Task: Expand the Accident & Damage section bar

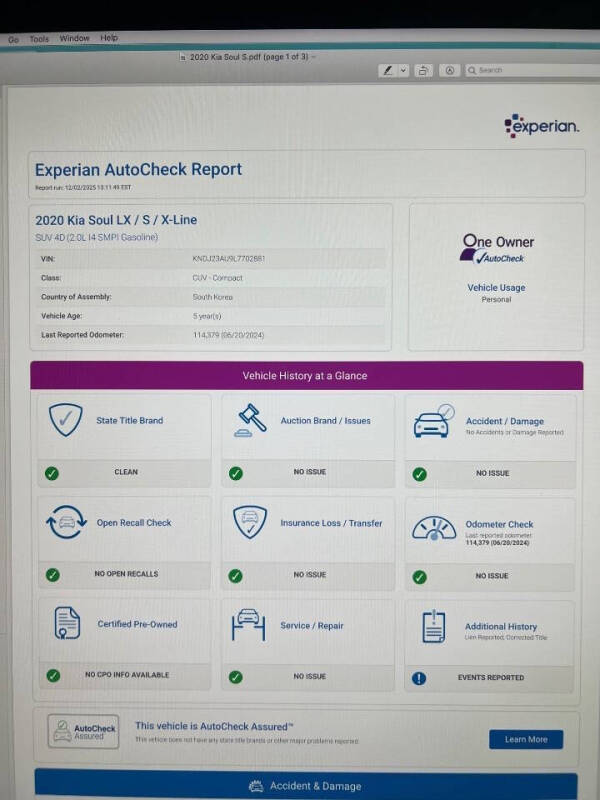Action: [306, 786]
